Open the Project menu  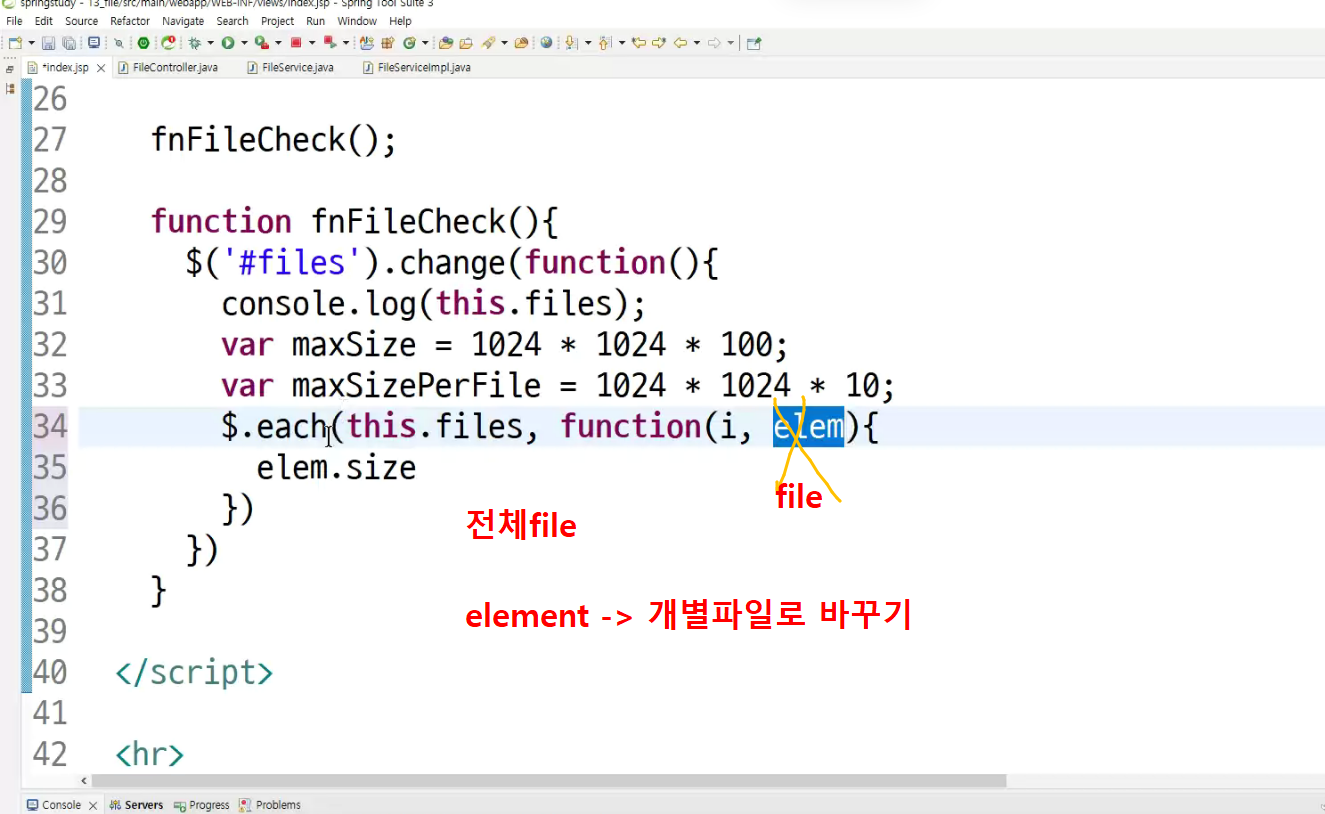pyautogui.click(x=278, y=21)
